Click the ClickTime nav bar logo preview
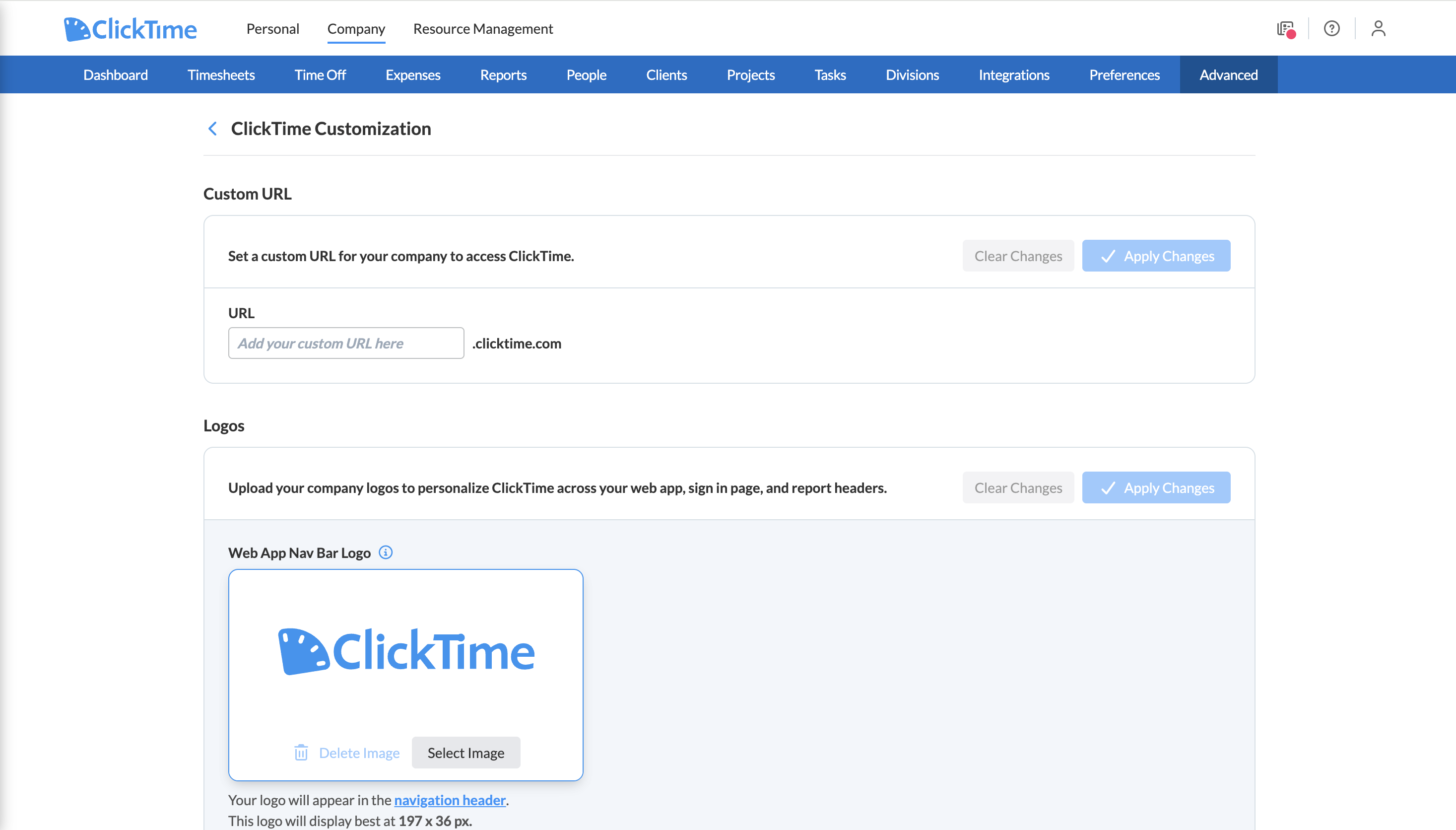Viewport: 1456px width, 830px height. click(406, 651)
